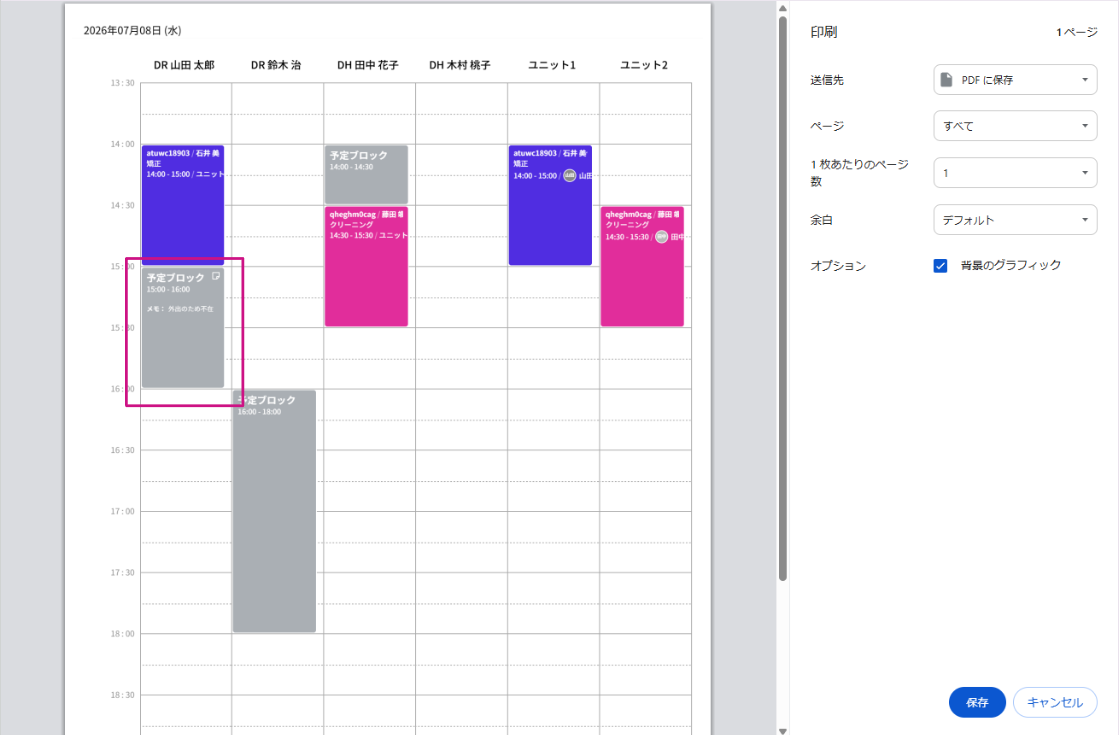Click the preview scrollbar up arrow

click(x=783, y=9)
